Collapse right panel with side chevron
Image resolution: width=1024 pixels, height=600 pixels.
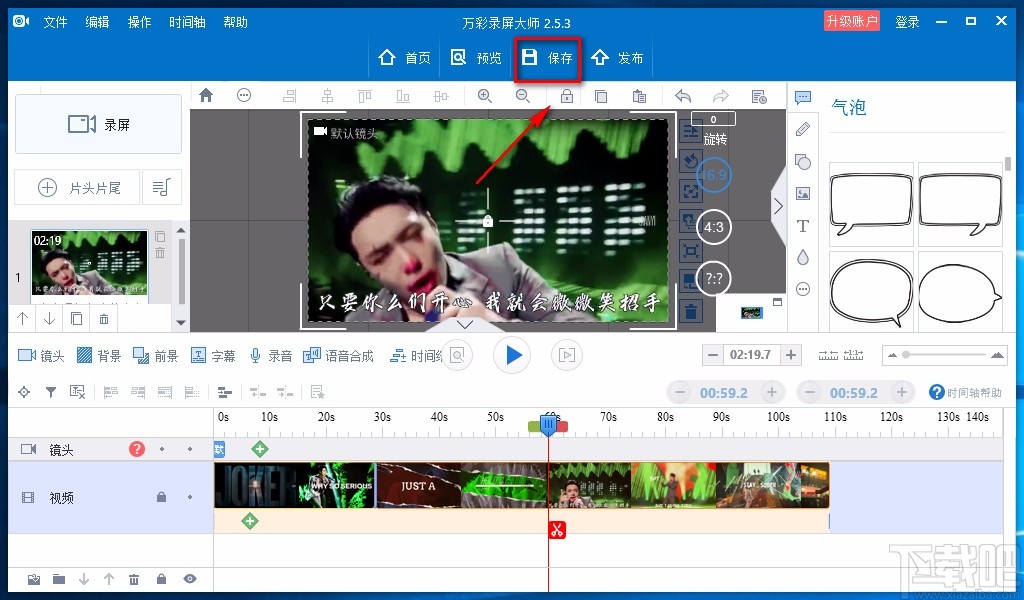coord(778,206)
